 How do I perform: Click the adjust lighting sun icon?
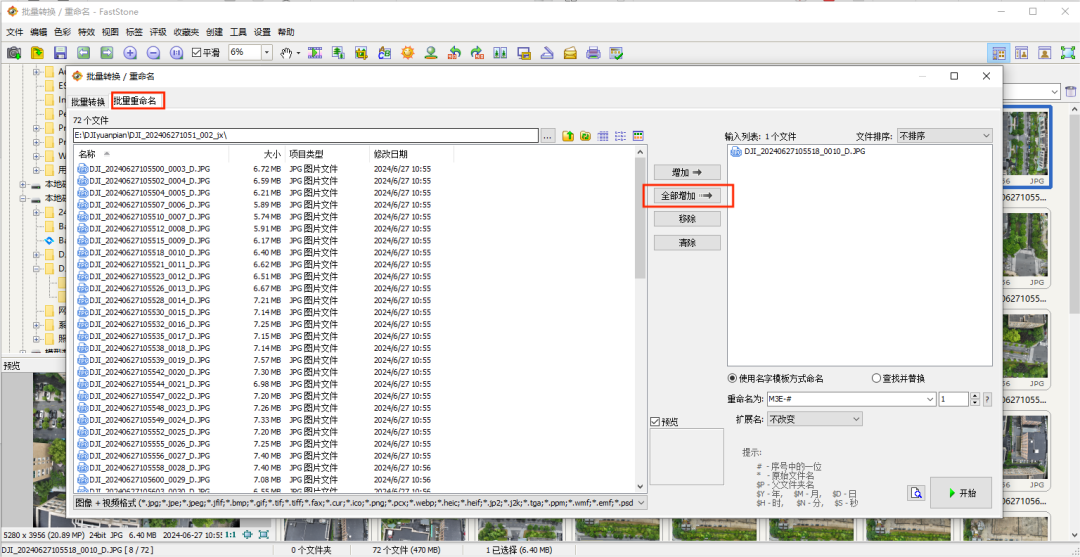click(408, 52)
